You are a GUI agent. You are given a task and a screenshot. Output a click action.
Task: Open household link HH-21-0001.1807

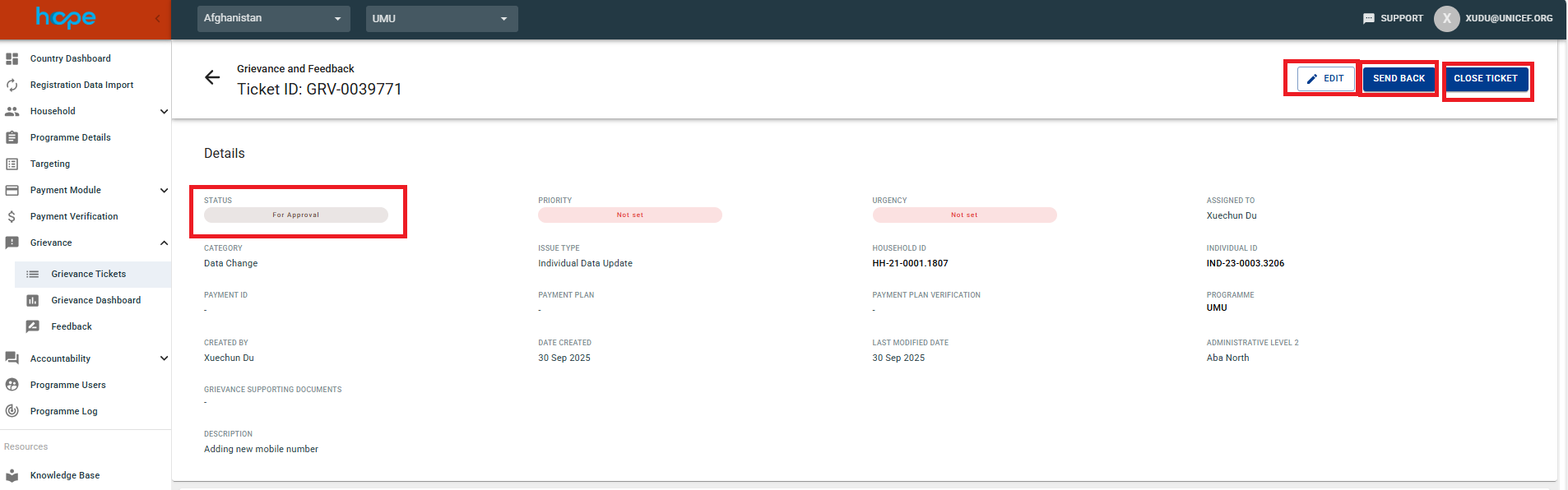click(910, 263)
